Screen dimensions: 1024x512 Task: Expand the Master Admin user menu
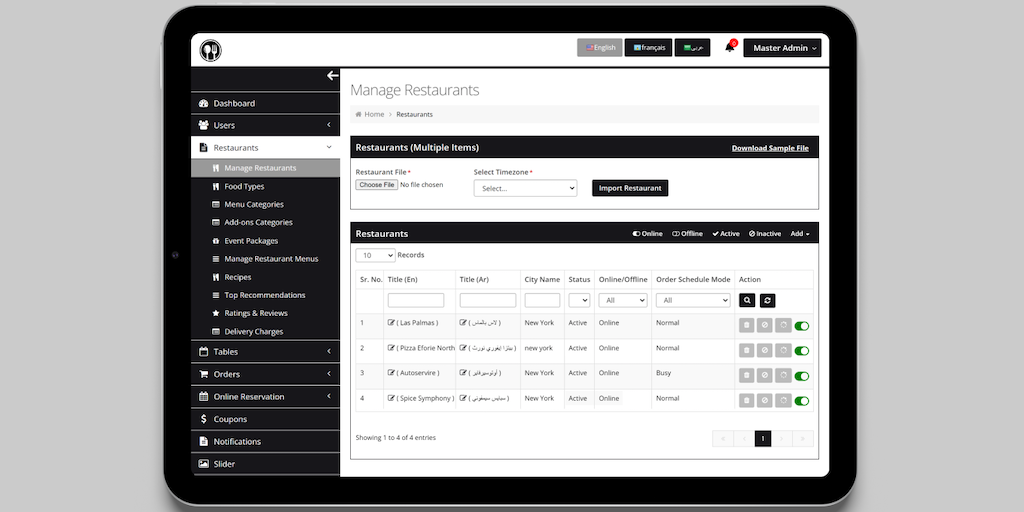(x=783, y=48)
